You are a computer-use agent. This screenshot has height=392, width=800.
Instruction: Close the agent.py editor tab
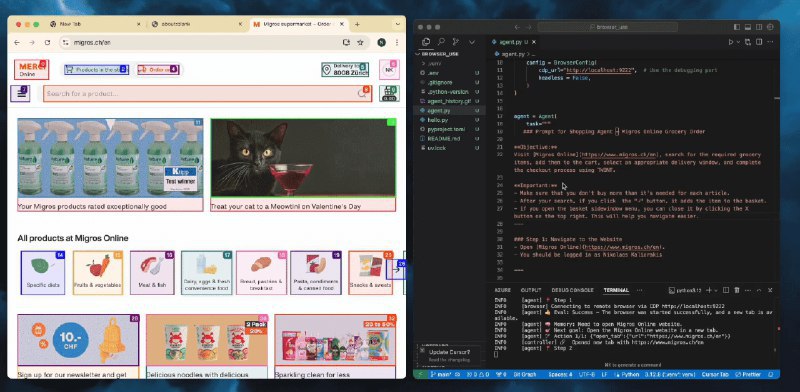tap(534, 42)
